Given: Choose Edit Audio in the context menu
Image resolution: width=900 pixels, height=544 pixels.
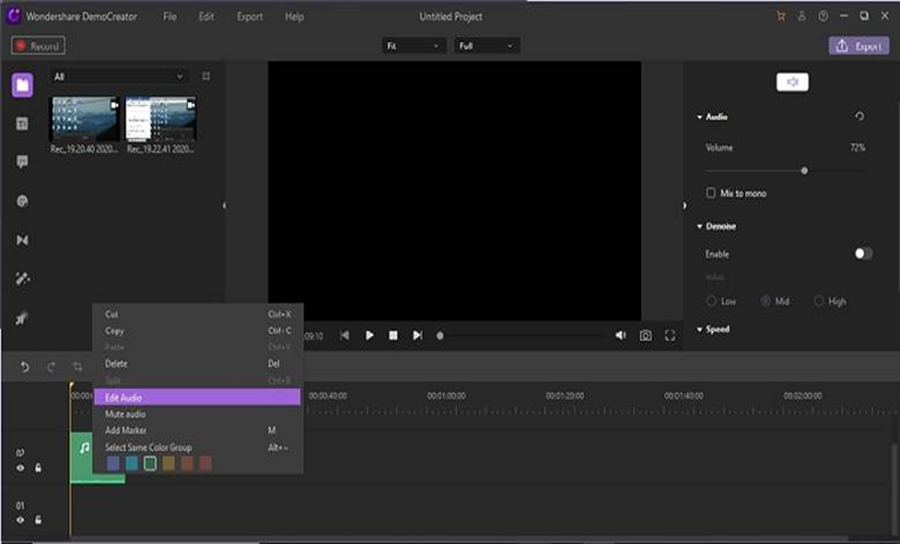Looking at the screenshot, I should click(x=196, y=398).
